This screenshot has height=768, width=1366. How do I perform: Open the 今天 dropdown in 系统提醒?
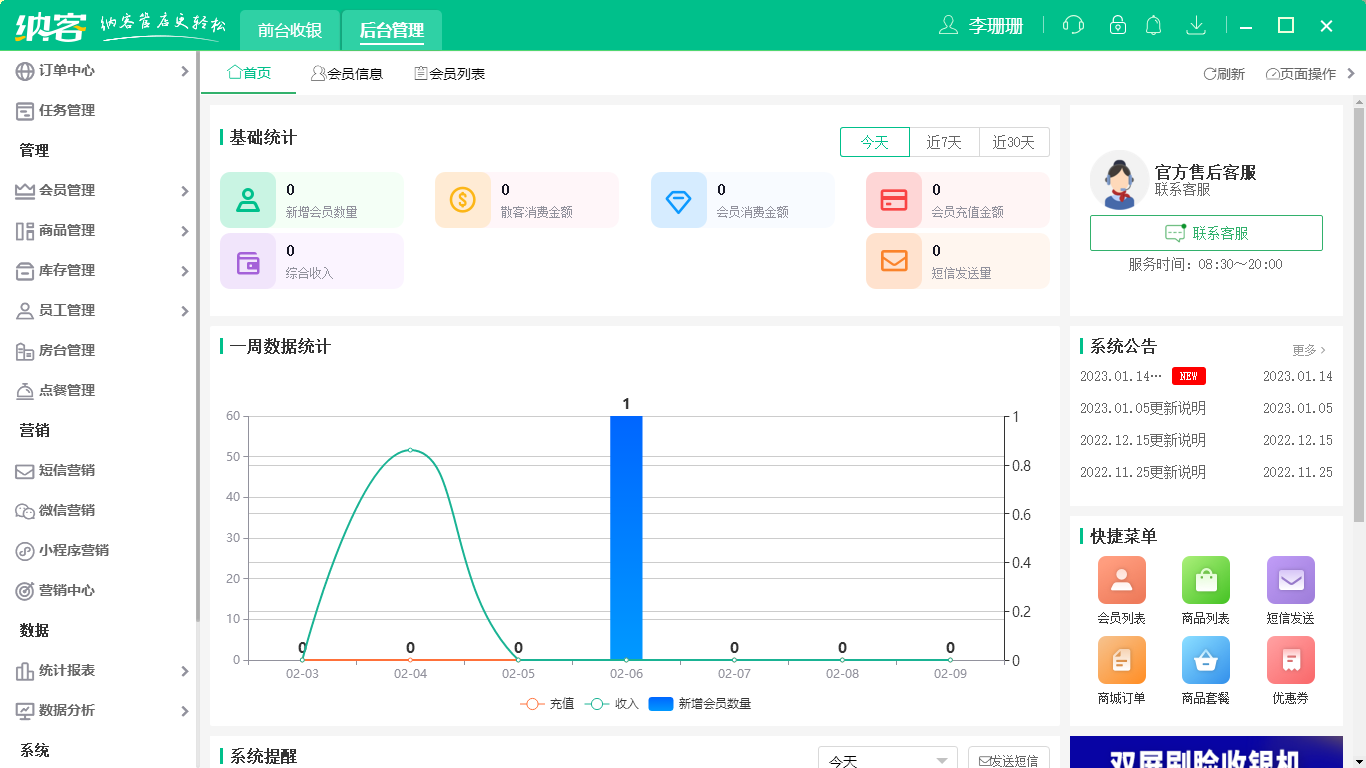point(887,758)
